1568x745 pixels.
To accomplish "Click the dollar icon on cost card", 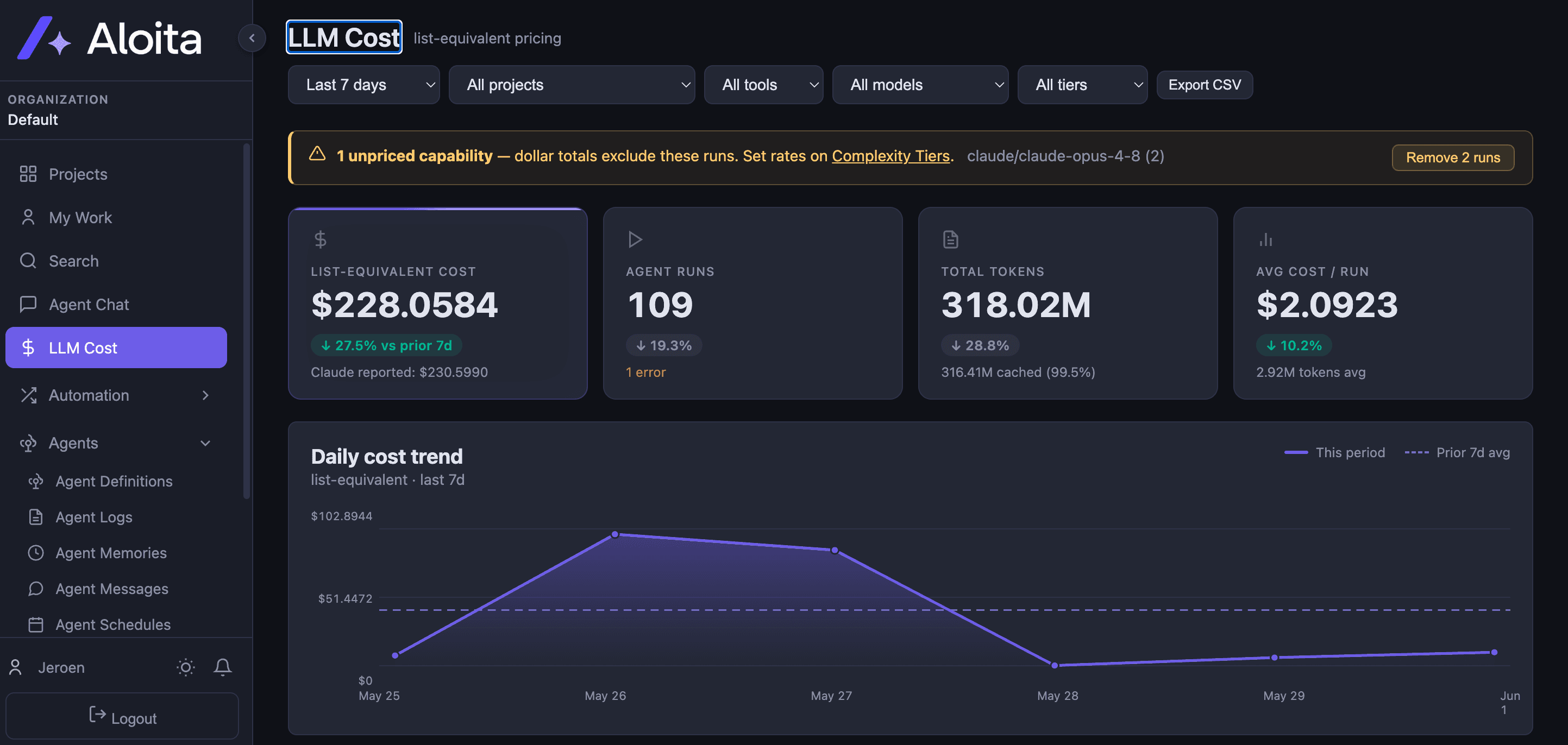I will click(x=321, y=239).
